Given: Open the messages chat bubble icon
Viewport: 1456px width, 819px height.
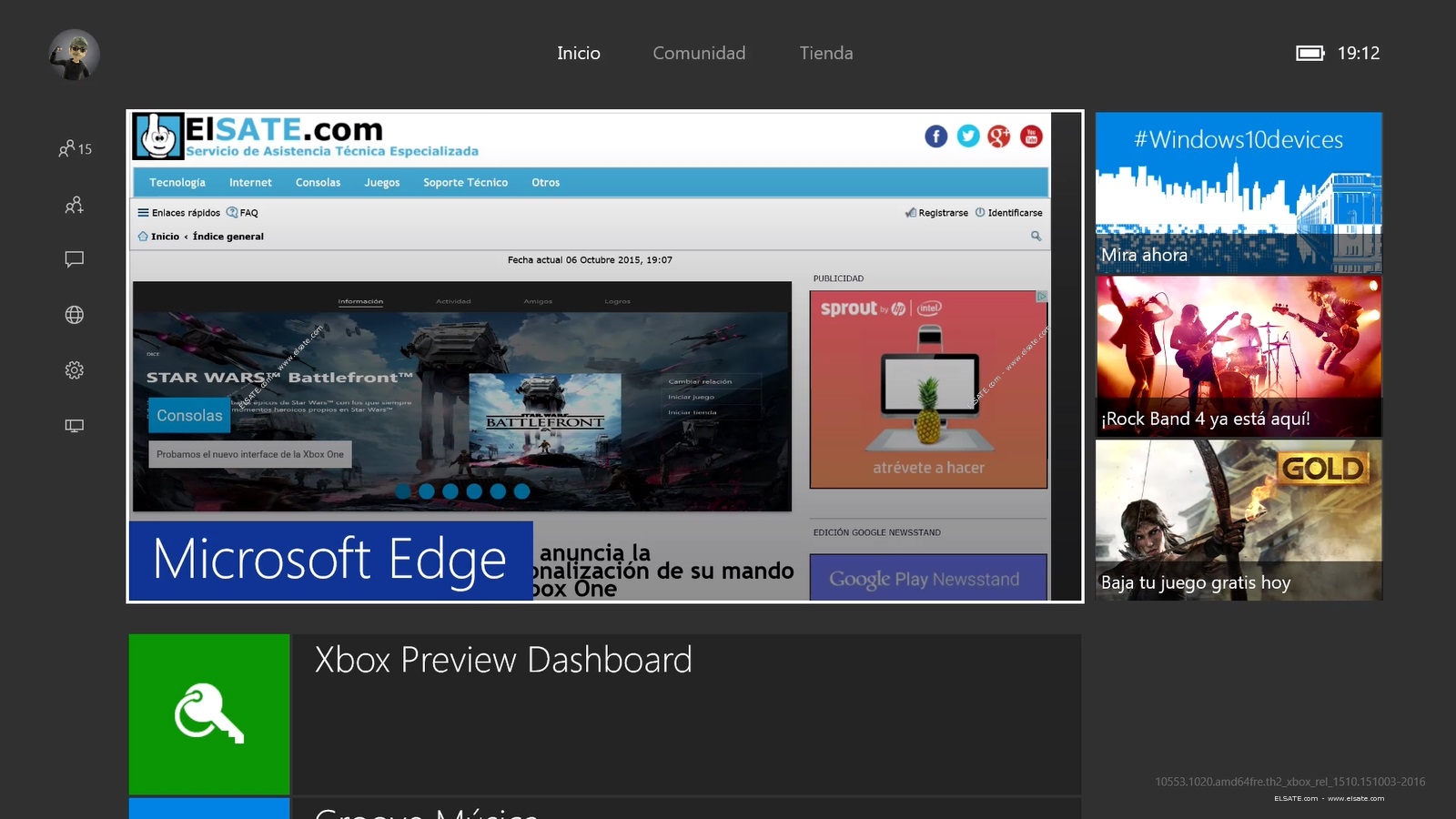Looking at the screenshot, I should coord(75,259).
